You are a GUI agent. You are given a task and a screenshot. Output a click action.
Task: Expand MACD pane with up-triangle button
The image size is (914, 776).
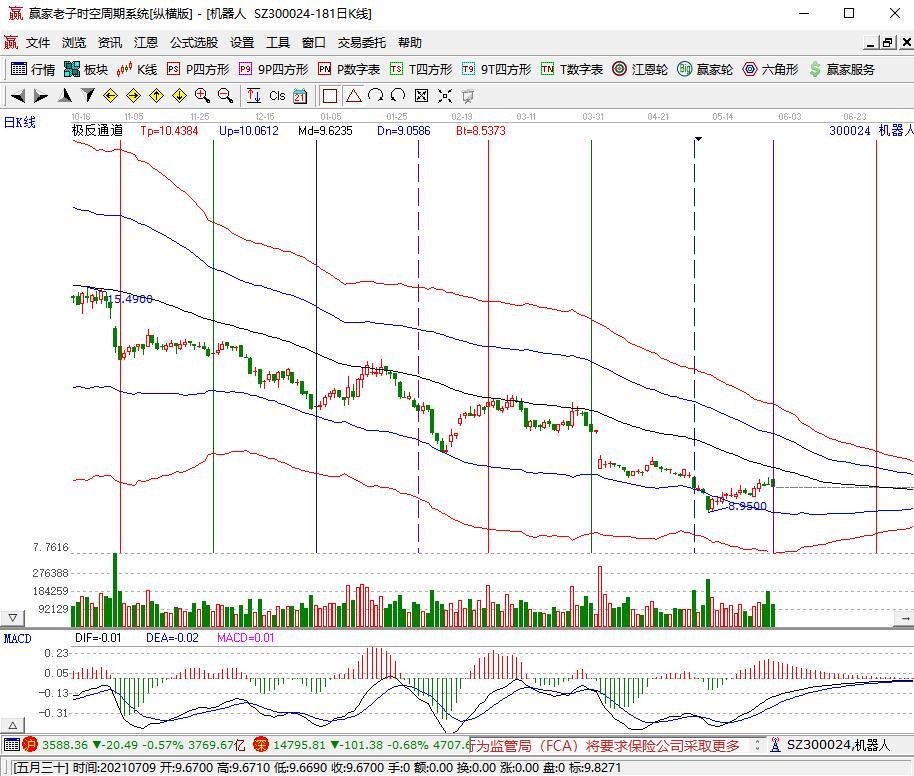(x=13, y=726)
